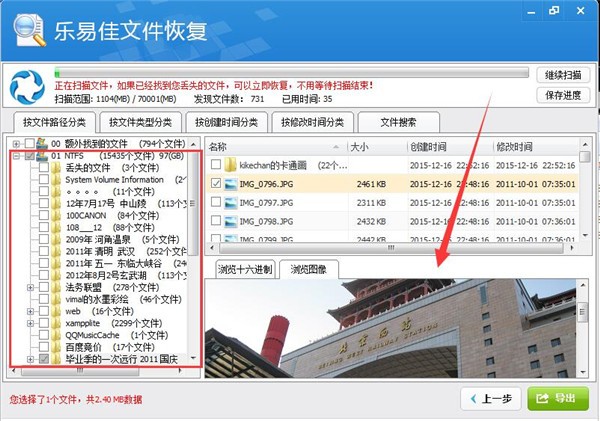Check the 00 额外找到的文件 checkbox

[x=29, y=144]
